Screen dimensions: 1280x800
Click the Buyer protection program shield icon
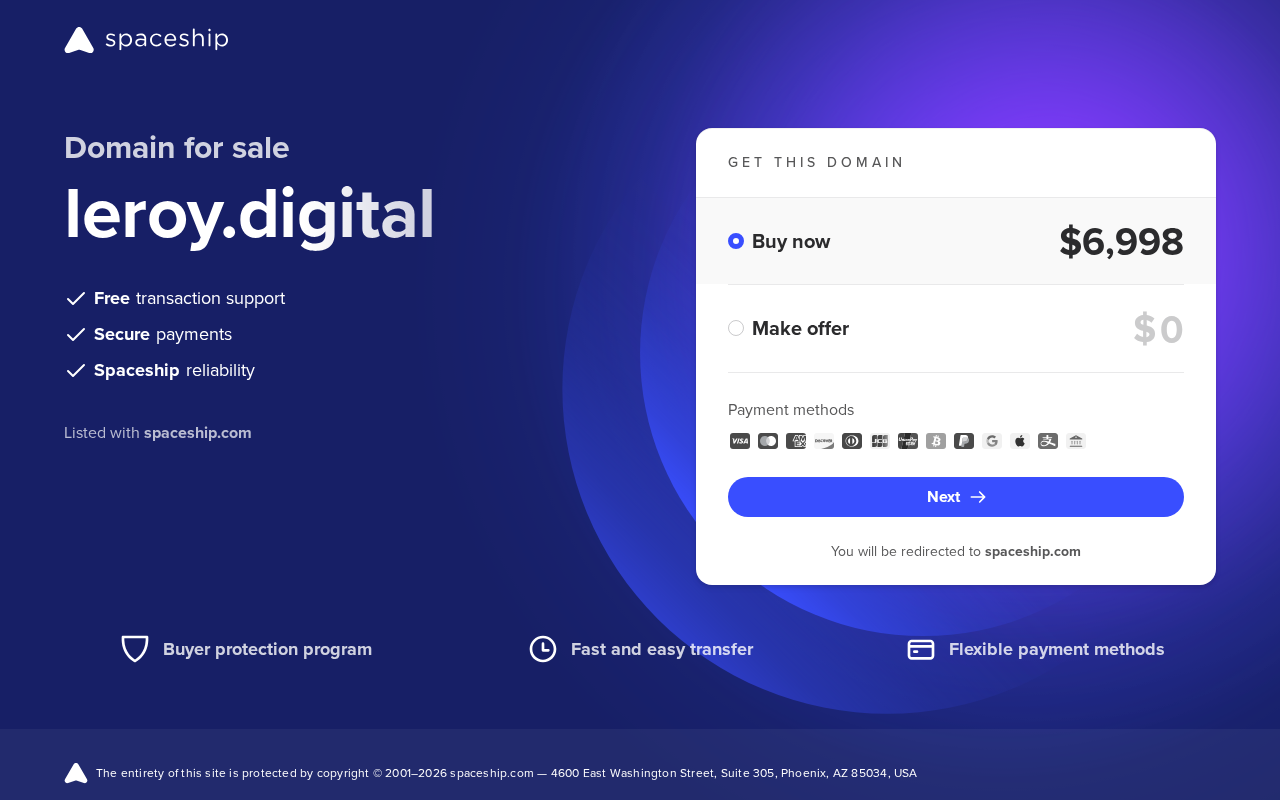click(x=135, y=649)
